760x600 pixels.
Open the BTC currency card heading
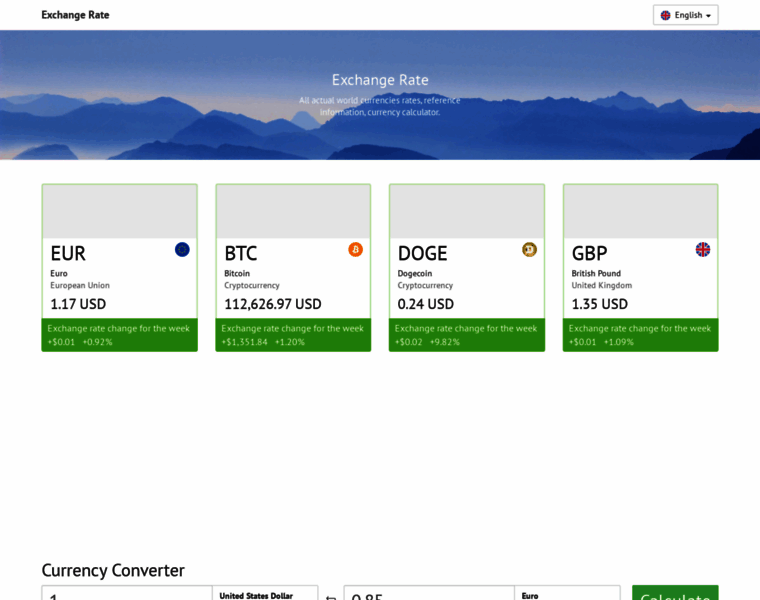241,254
